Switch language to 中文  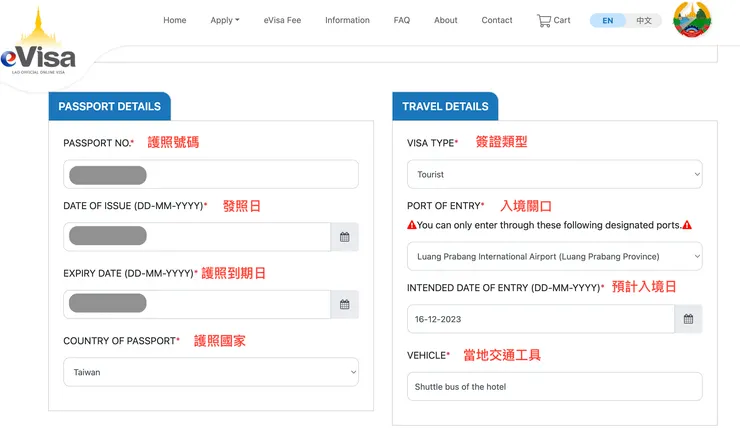pos(644,20)
